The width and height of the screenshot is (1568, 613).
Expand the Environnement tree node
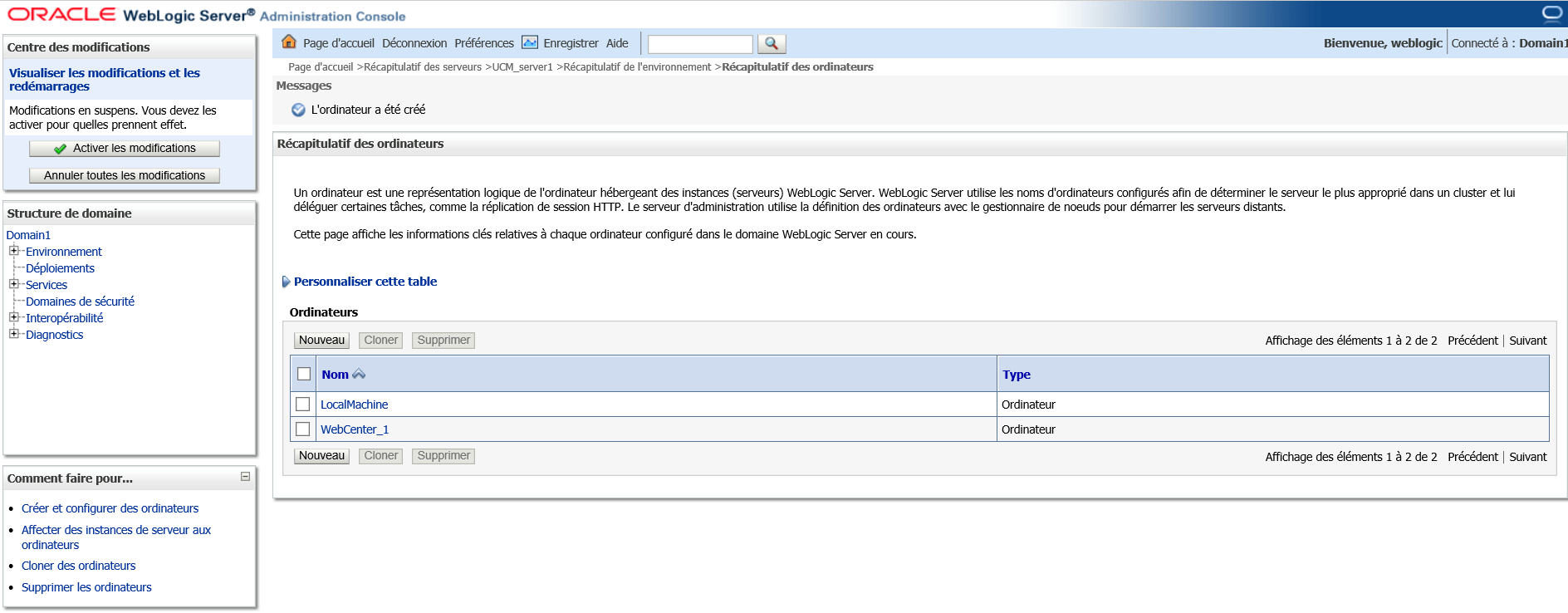pos(13,251)
